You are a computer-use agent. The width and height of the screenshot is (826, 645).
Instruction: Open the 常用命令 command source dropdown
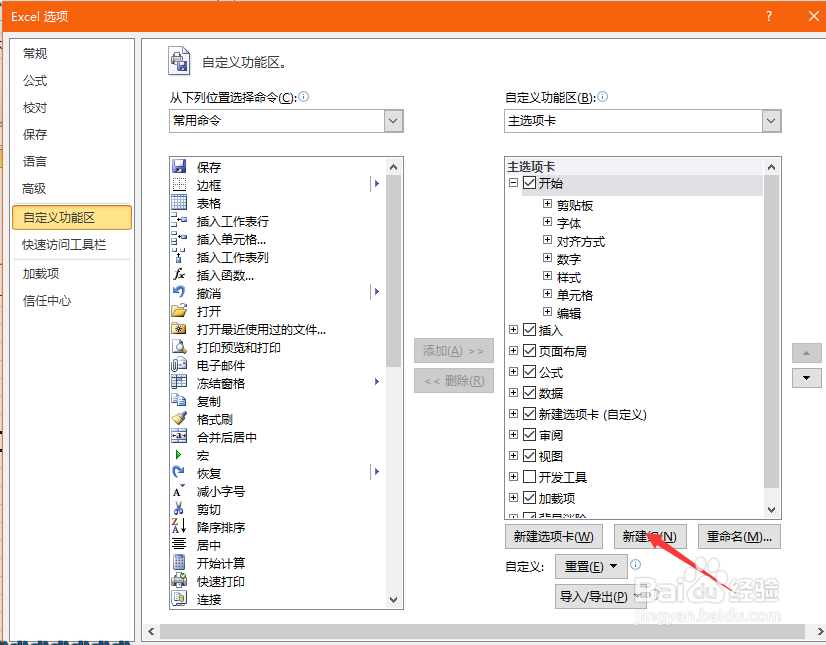(x=393, y=121)
